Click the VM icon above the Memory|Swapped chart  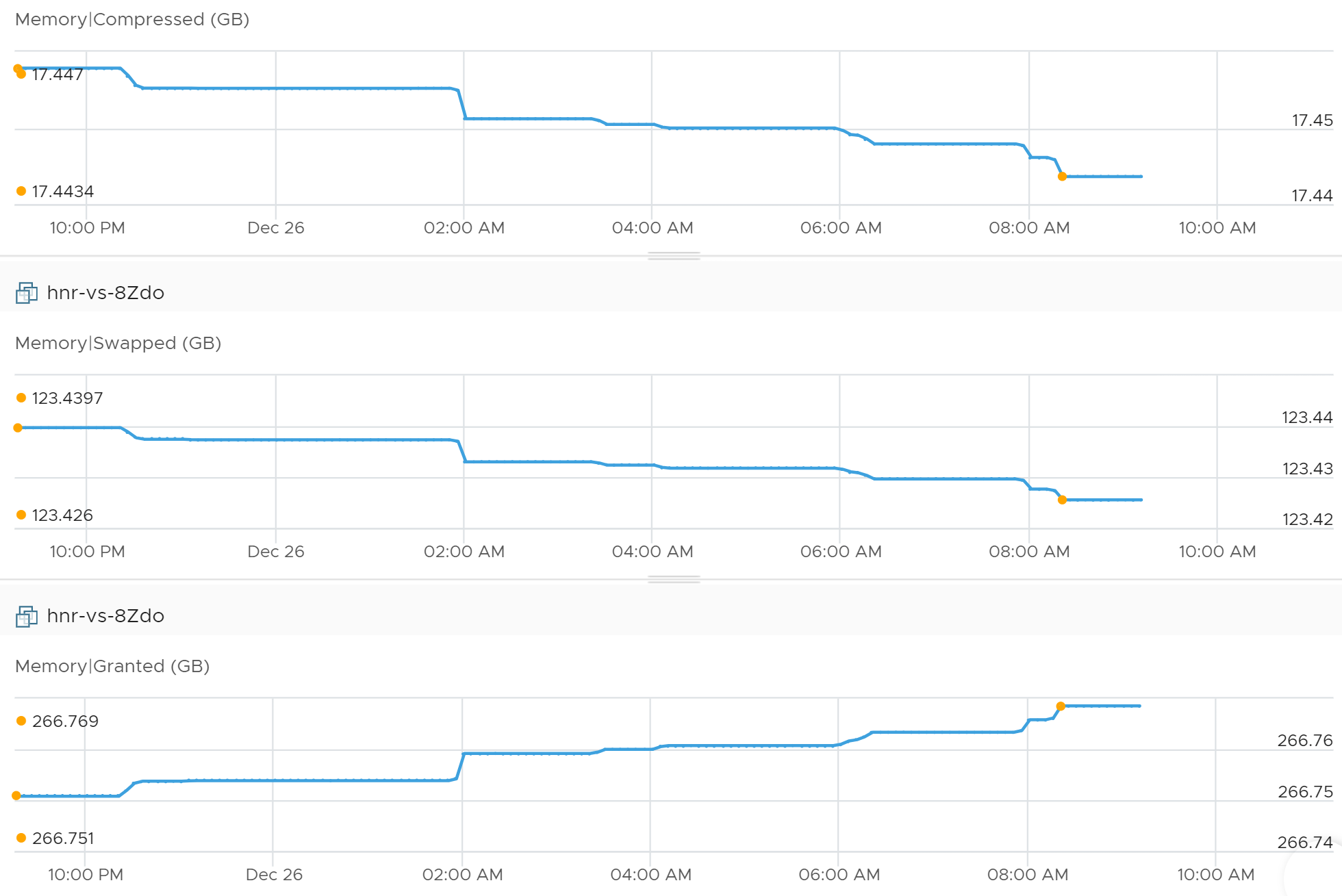tap(27, 293)
